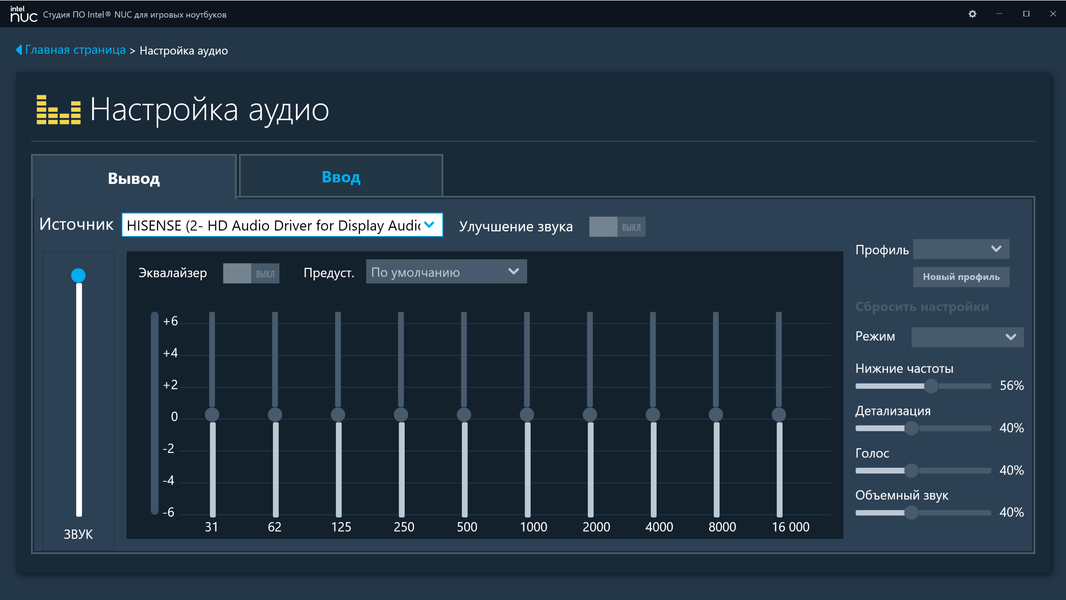Expand the Профиль dropdown

(961, 249)
